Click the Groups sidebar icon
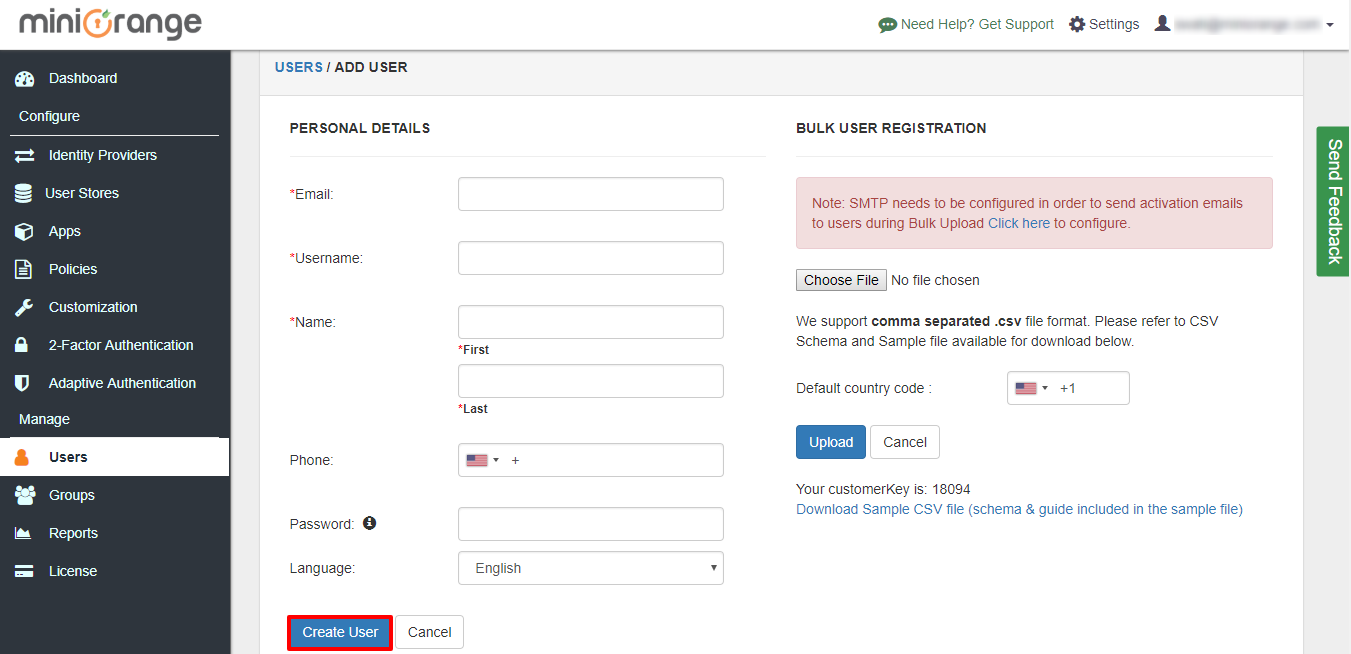This screenshot has width=1351, height=654. click(x=24, y=495)
